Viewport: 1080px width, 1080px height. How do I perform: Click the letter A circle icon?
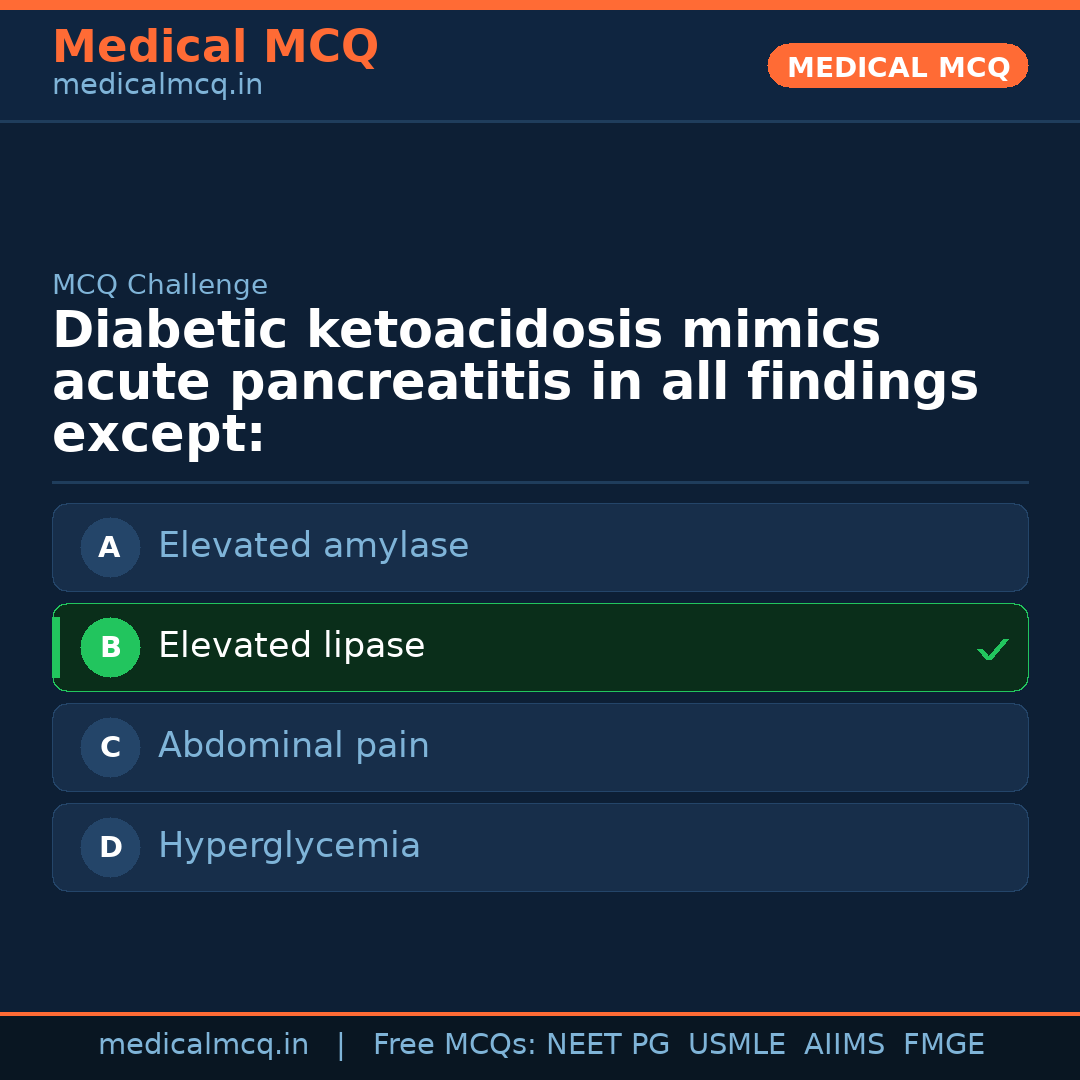coord(110,547)
